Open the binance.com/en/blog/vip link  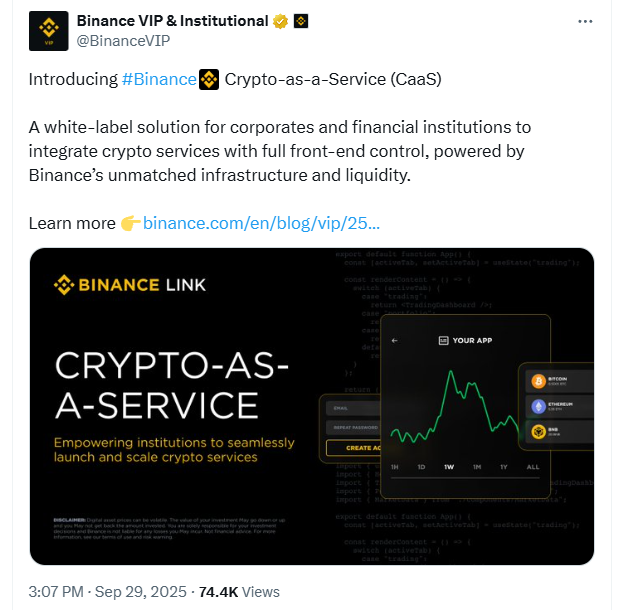point(261,223)
